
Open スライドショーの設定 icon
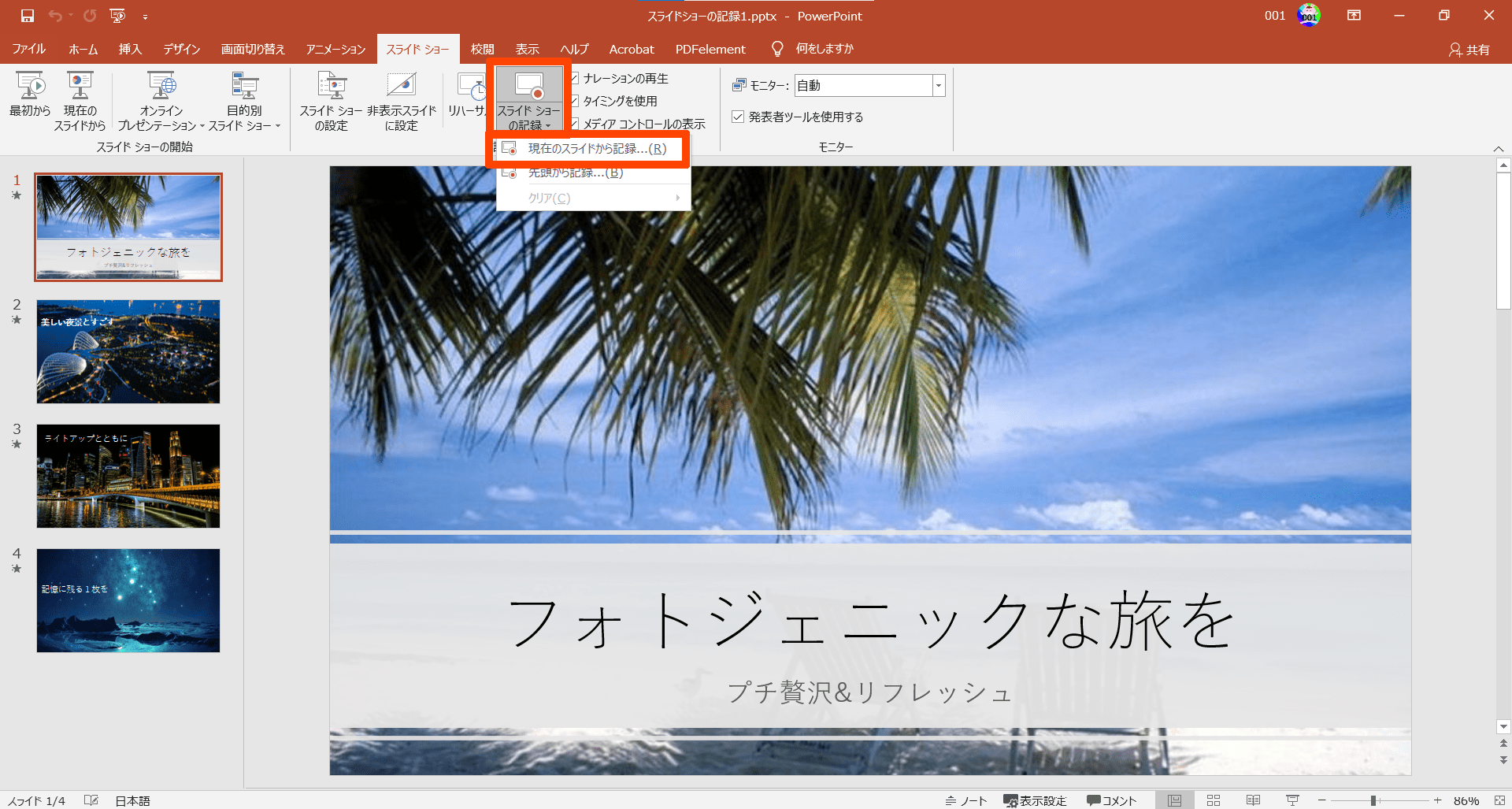click(x=331, y=87)
